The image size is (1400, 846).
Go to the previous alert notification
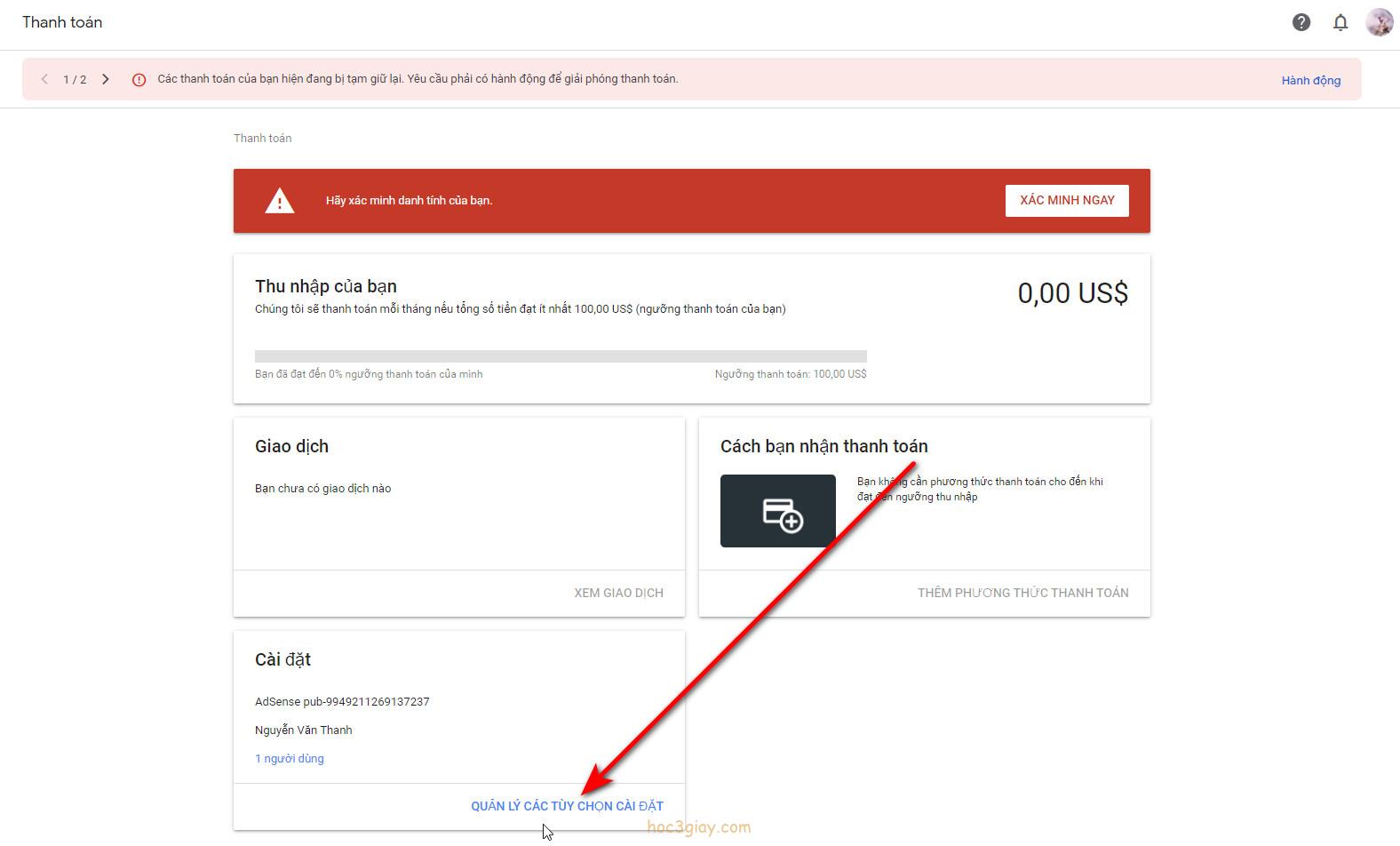(44, 79)
